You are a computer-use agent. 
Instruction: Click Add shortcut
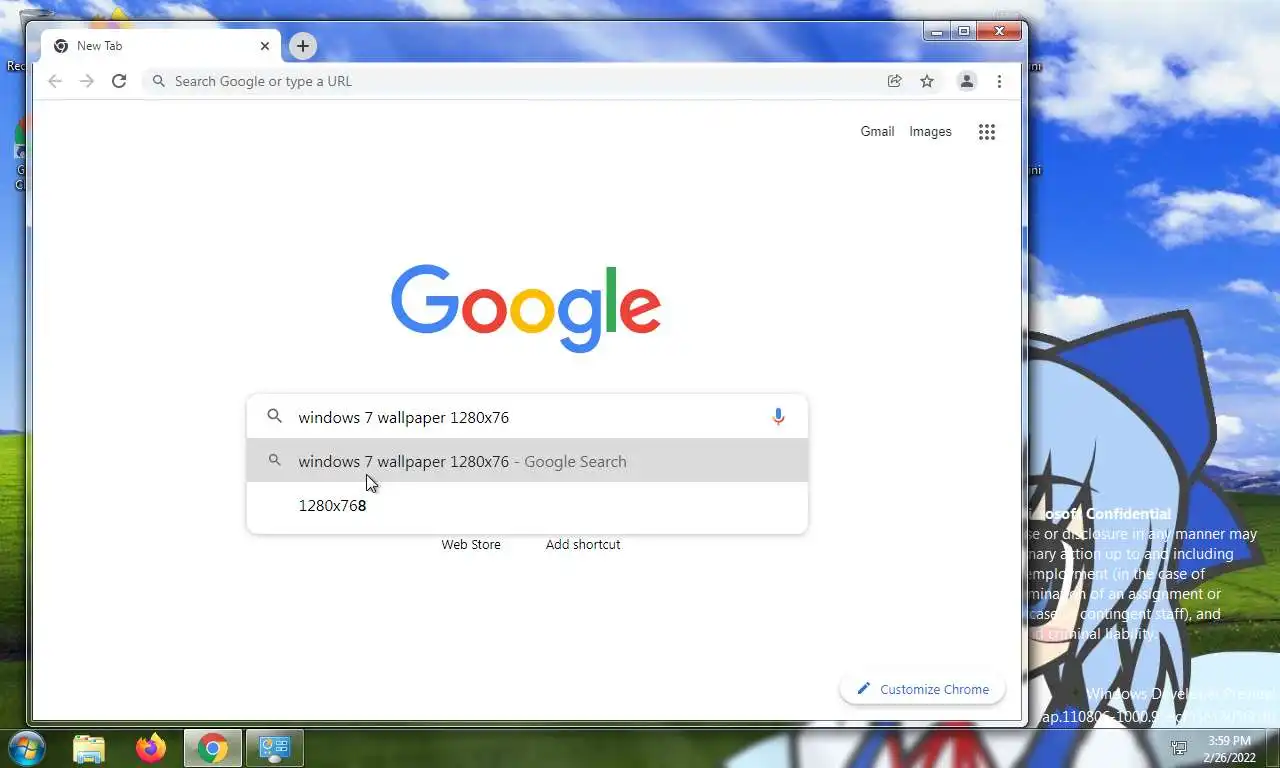[x=583, y=544]
